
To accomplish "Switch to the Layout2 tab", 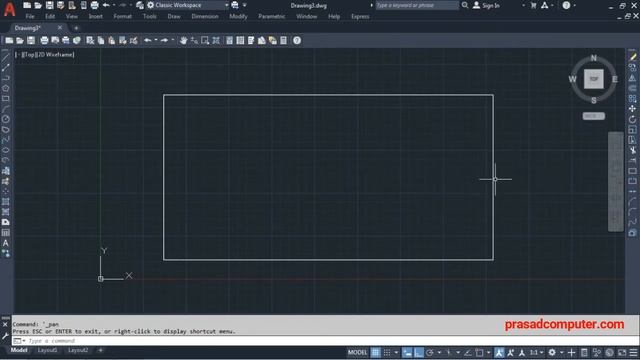I will [78, 350].
